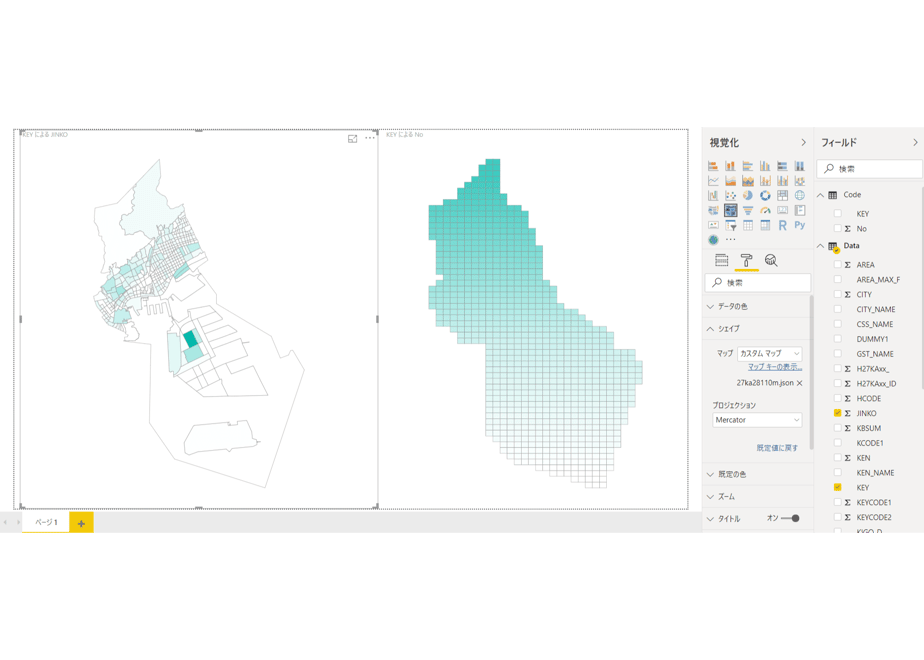Check the AREA field checkbox
Image resolution: width=924 pixels, height=660 pixels.
tap(837, 265)
